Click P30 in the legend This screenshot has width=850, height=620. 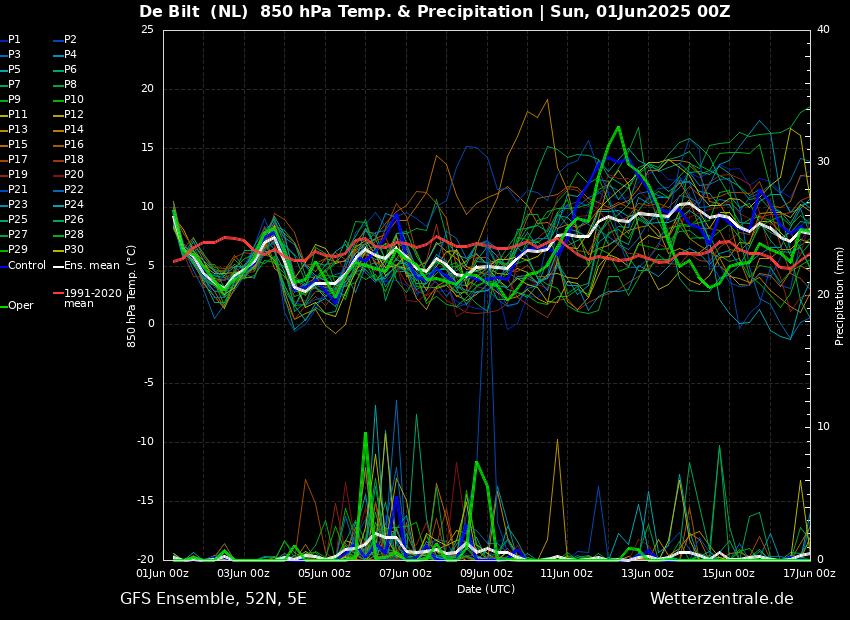(68, 249)
